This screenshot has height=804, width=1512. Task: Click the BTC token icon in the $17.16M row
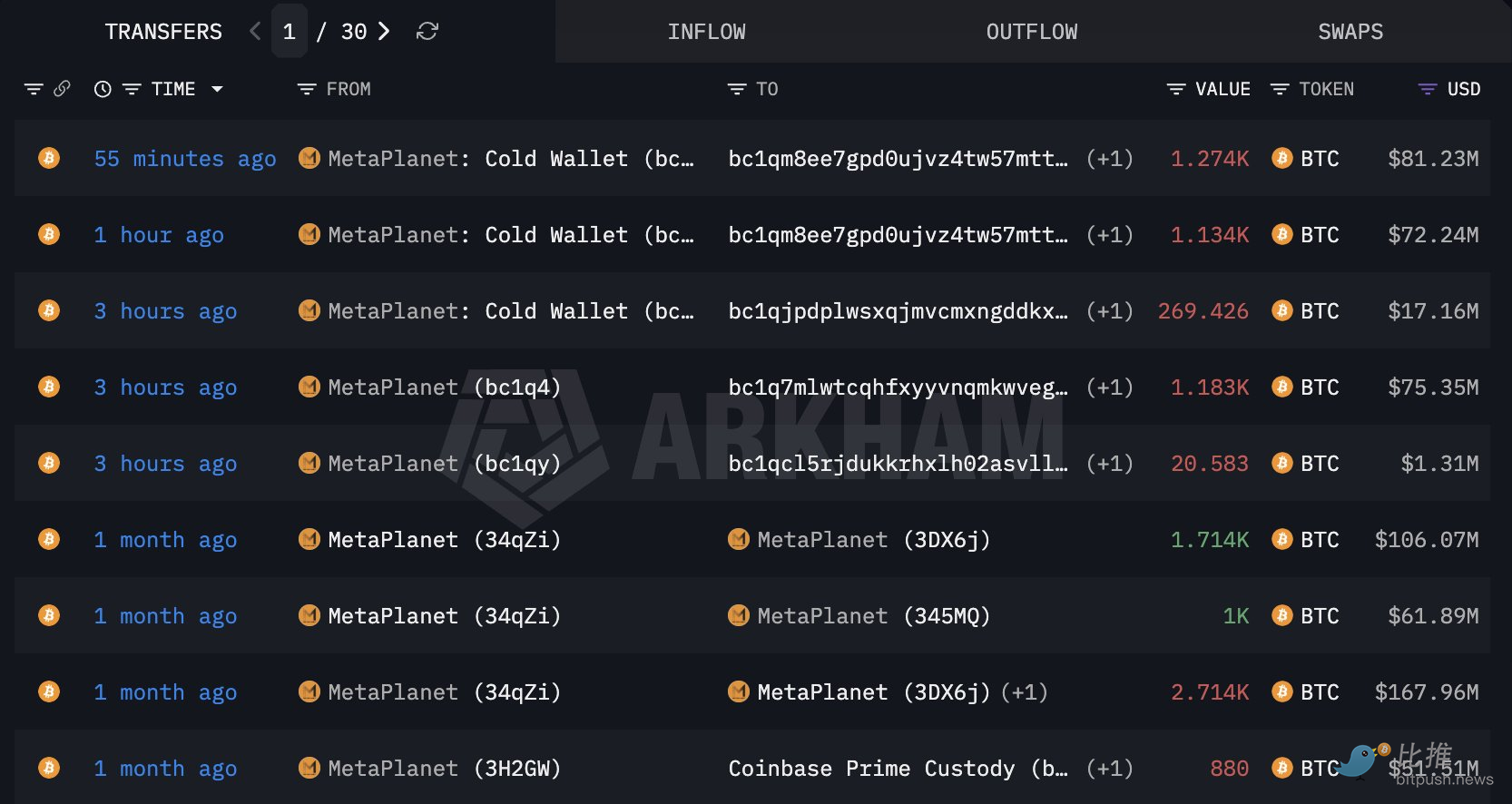[x=1282, y=310]
